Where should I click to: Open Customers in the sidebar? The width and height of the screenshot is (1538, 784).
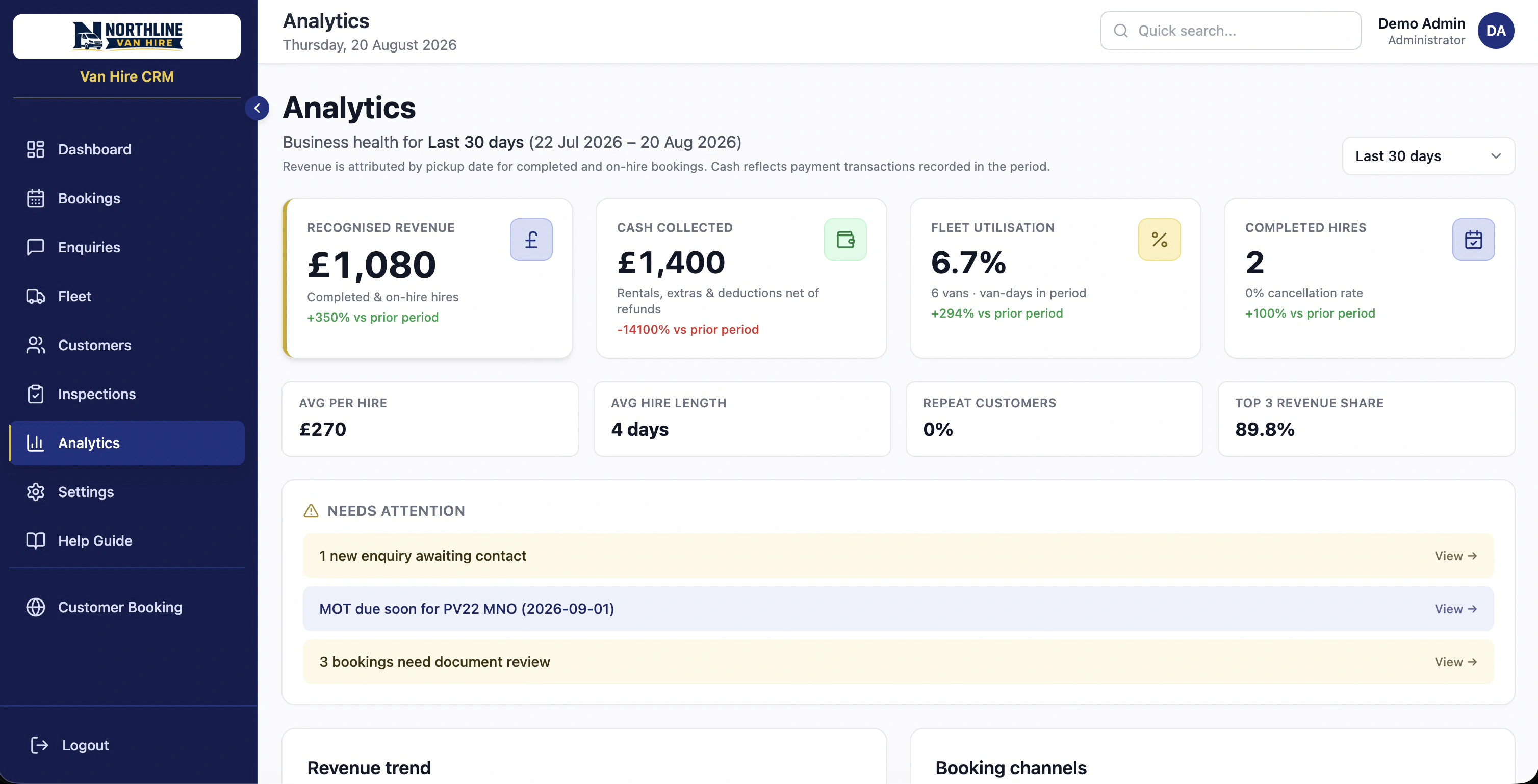126,345
